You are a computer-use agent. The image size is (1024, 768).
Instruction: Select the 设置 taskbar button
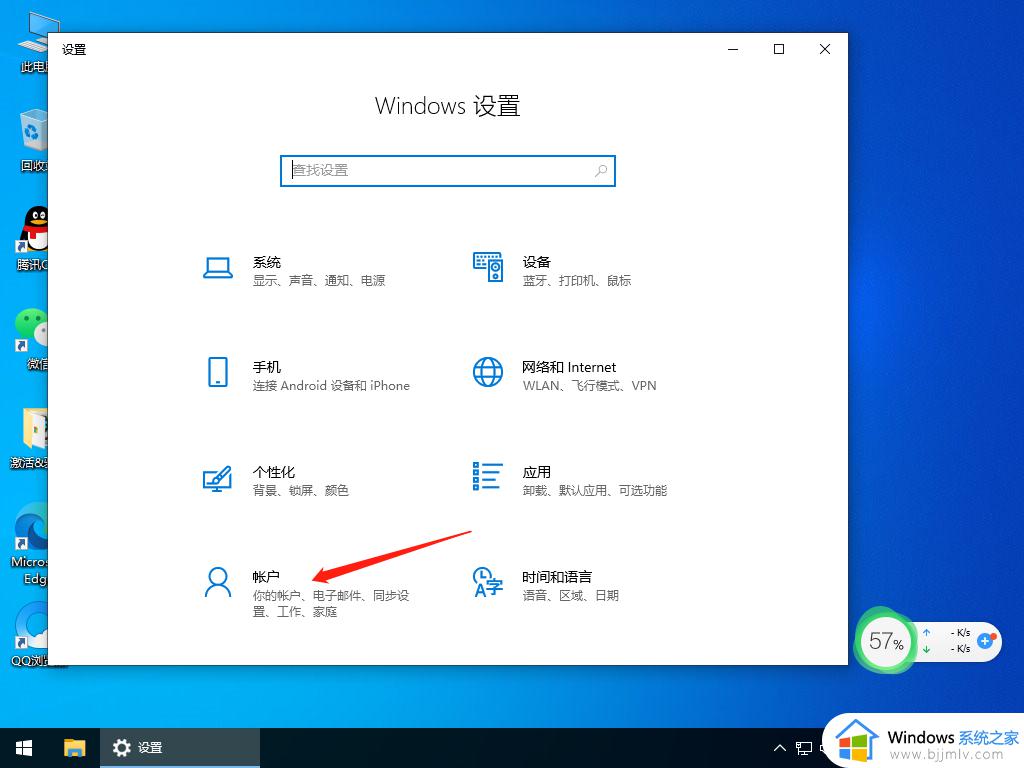coord(180,748)
